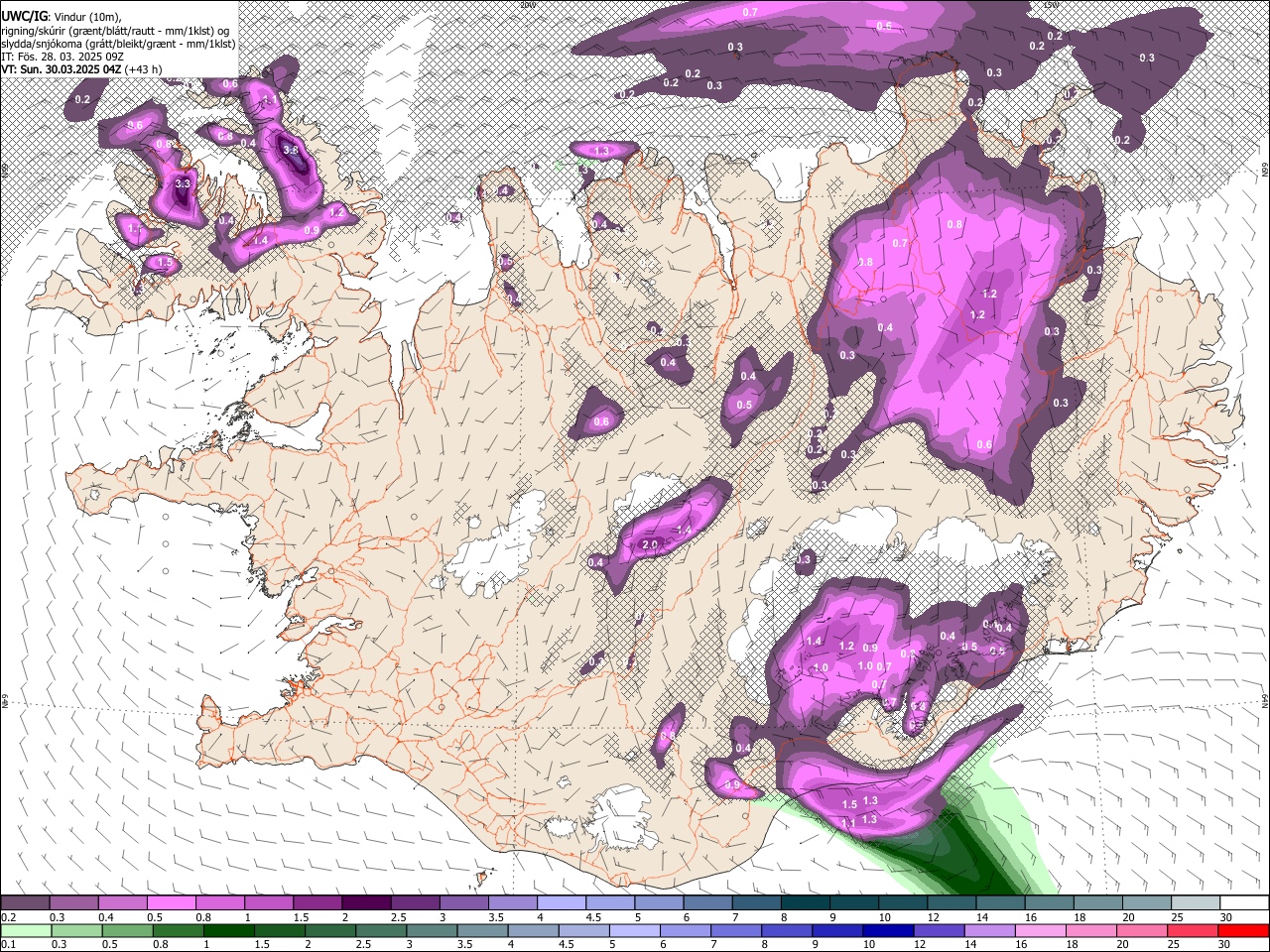Click the '3.8' snowfall value on the map

click(290, 150)
